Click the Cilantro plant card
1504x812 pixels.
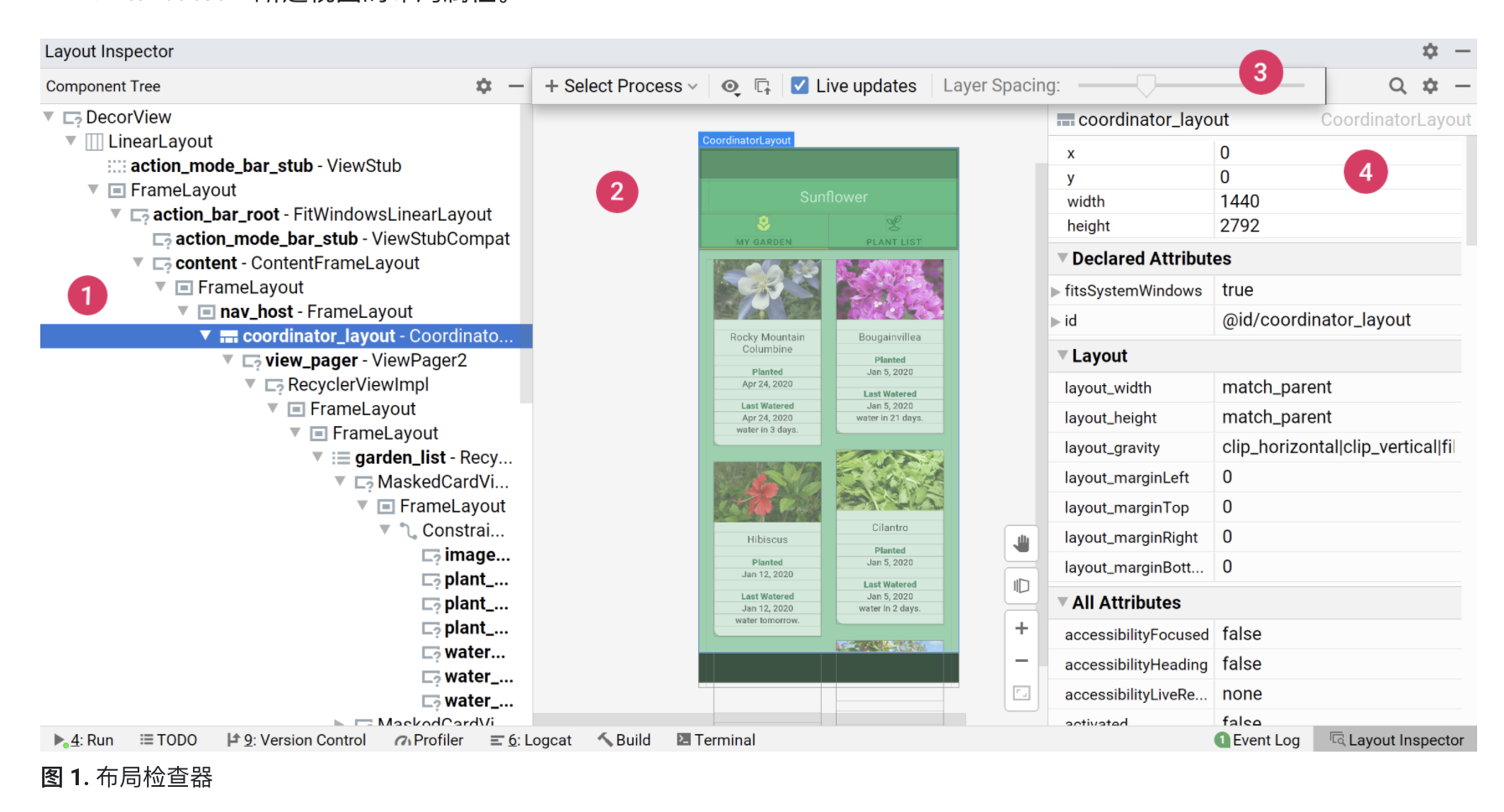[890, 537]
